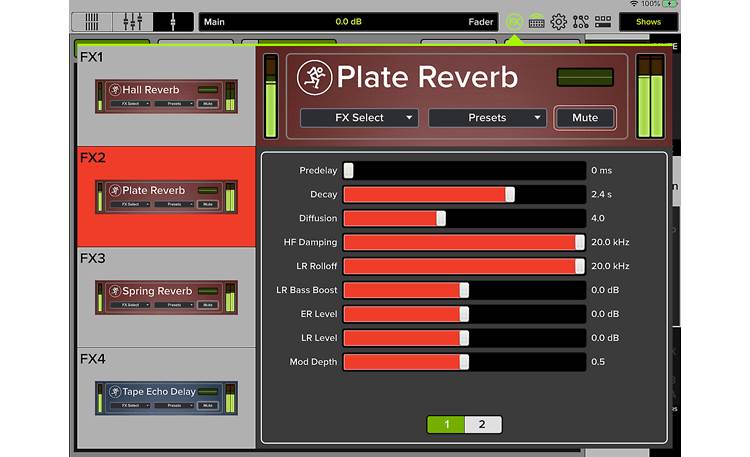Viewport: 750px width, 457px height.
Task: Open the overview grid view icon
Action: [92, 22]
